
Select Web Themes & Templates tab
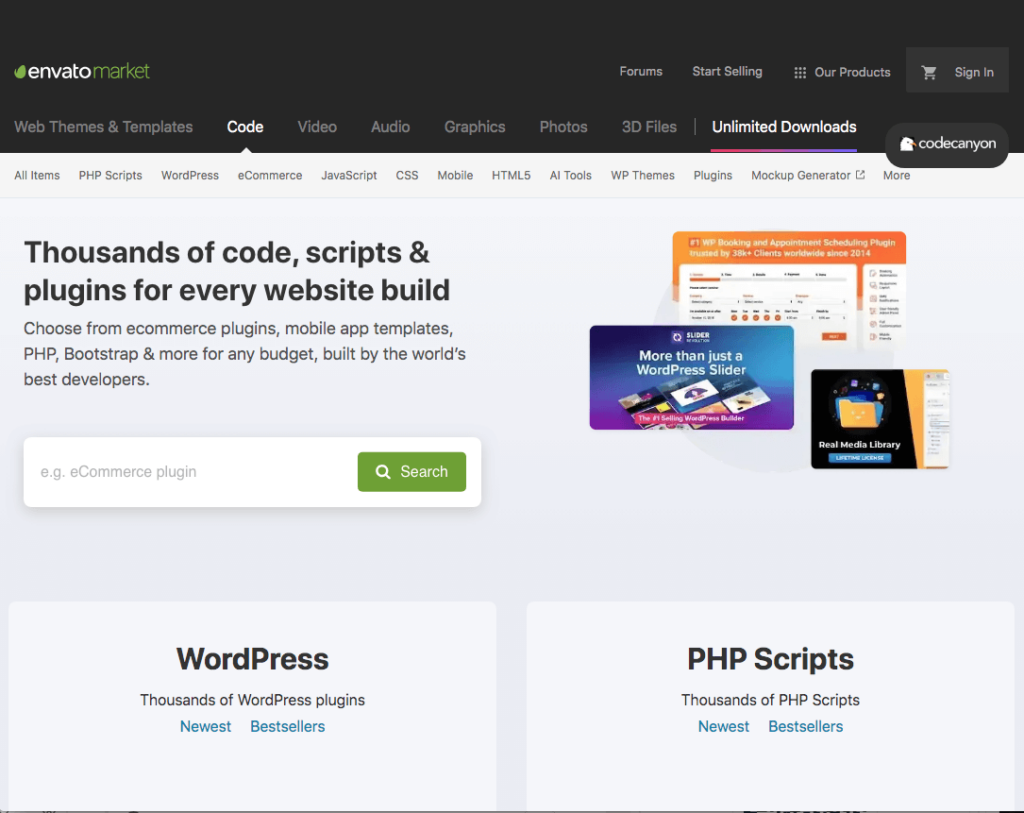click(x=103, y=127)
